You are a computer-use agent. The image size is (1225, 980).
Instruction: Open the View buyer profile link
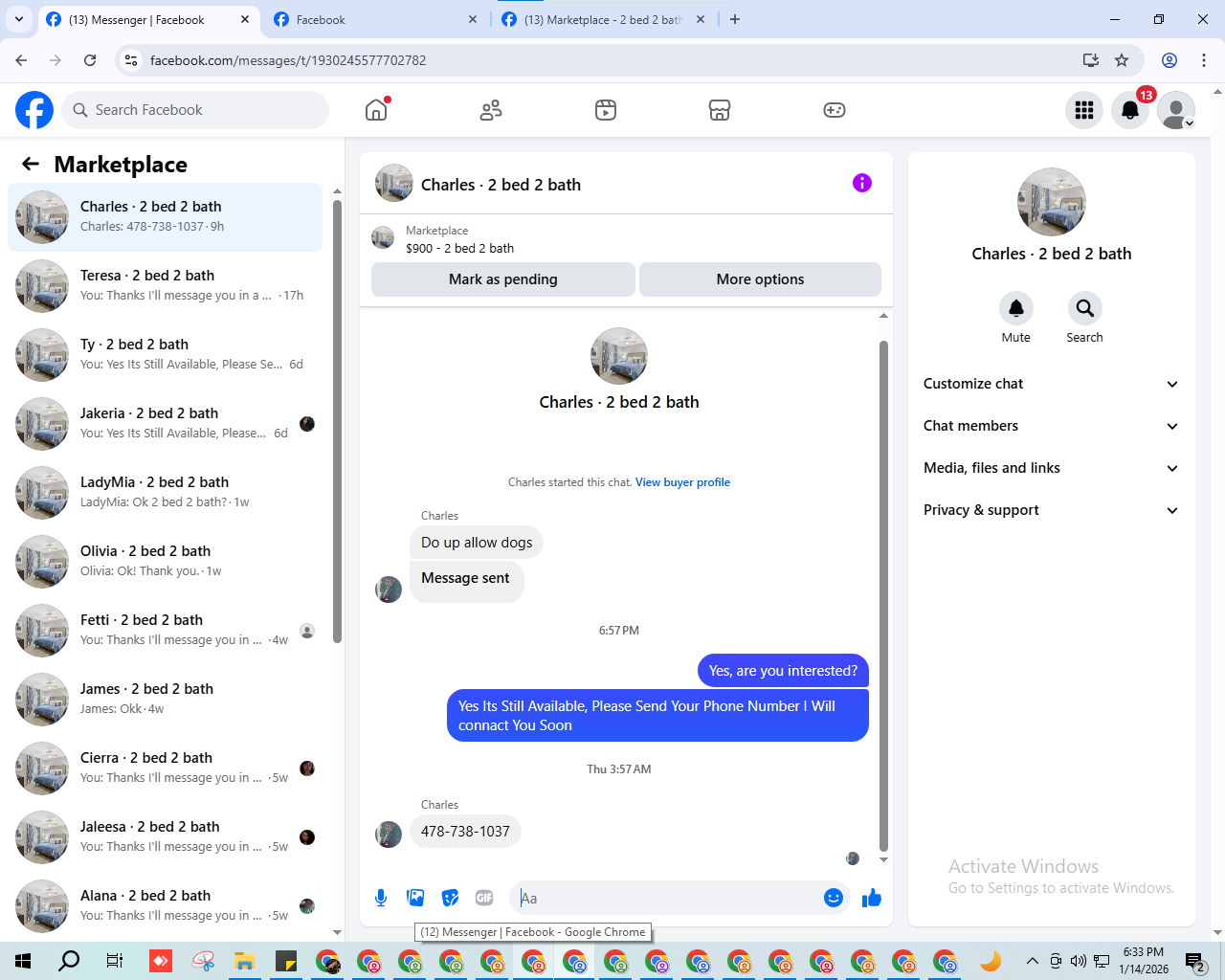(682, 482)
